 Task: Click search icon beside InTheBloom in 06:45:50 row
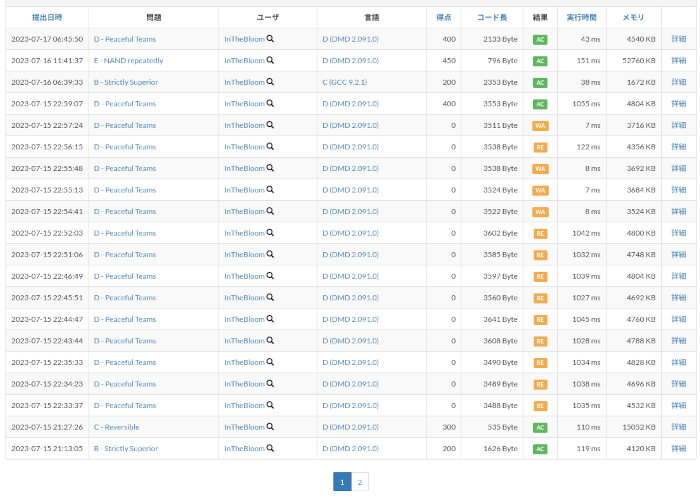pos(270,39)
